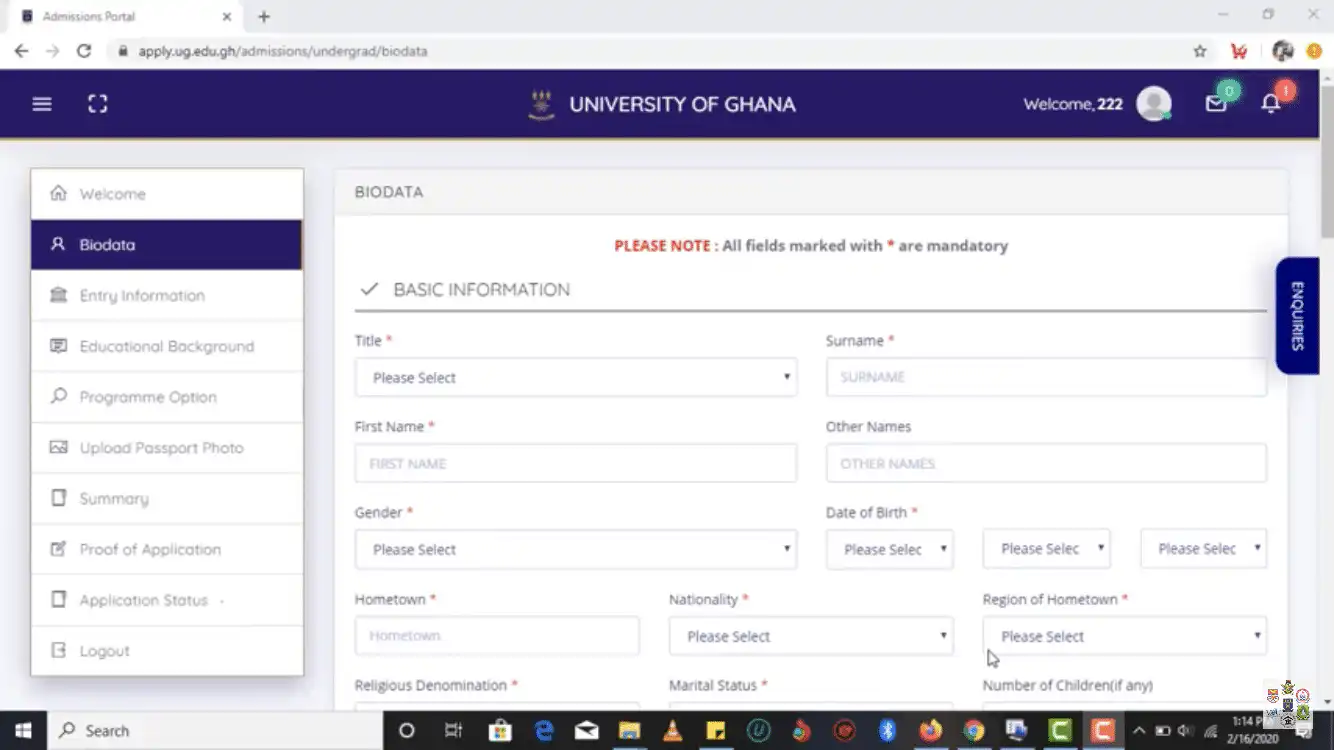Image resolution: width=1334 pixels, height=750 pixels.
Task: Open the Title dropdown
Action: 575,377
